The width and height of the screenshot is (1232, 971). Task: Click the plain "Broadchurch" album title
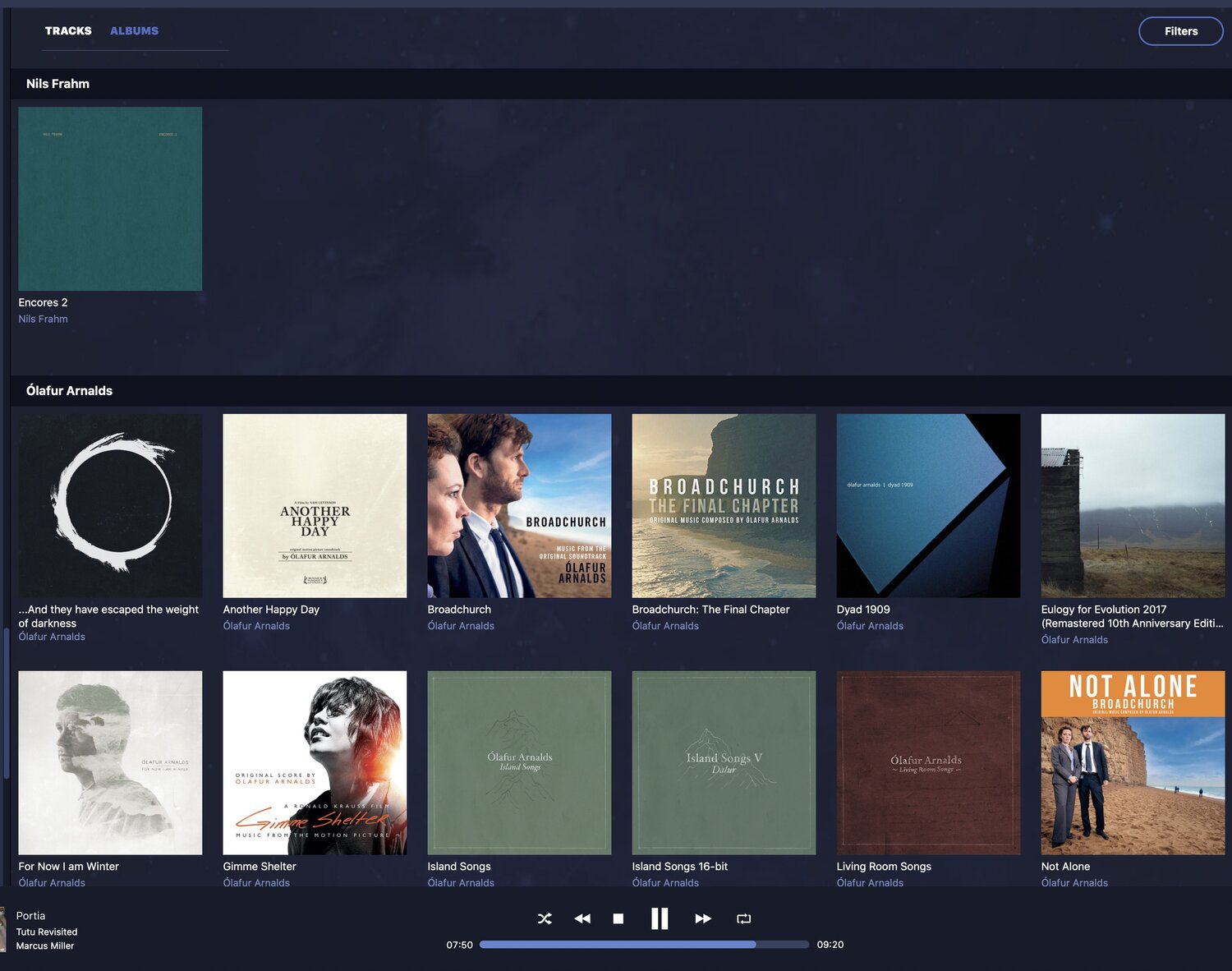(x=459, y=610)
